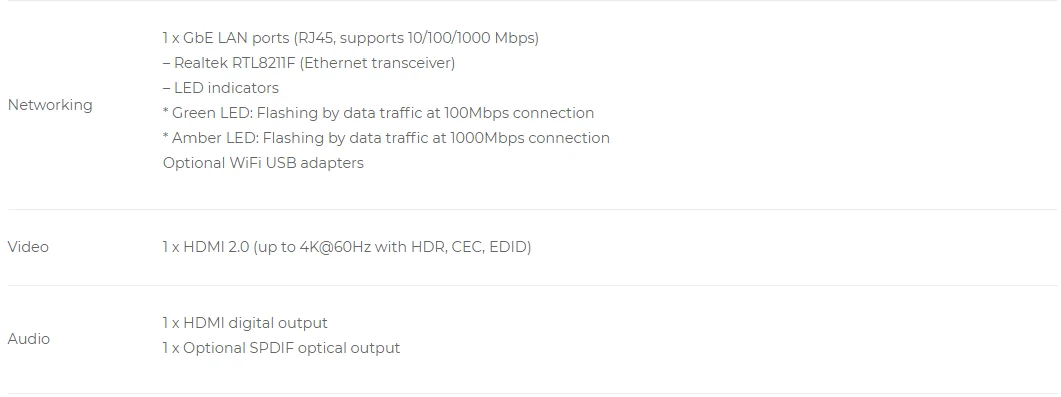Click the HDMI 2.0 4K@60Hz specification
Viewport: 1061px width, 397px height.
click(x=346, y=247)
